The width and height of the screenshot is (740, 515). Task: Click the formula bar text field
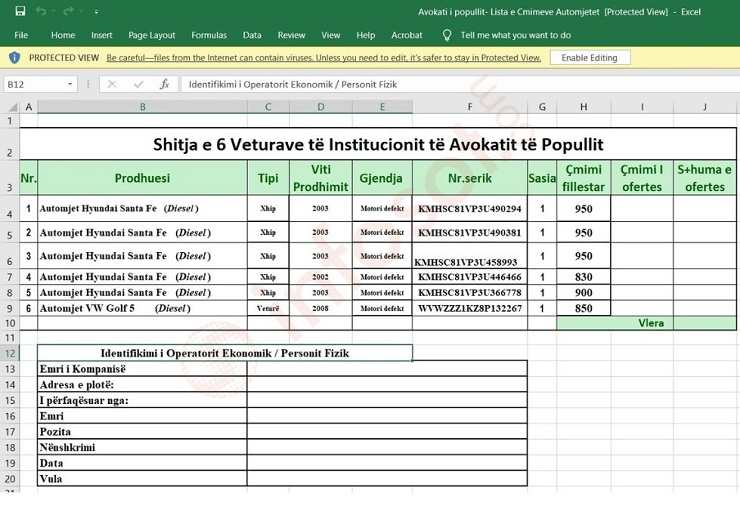coord(450,85)
